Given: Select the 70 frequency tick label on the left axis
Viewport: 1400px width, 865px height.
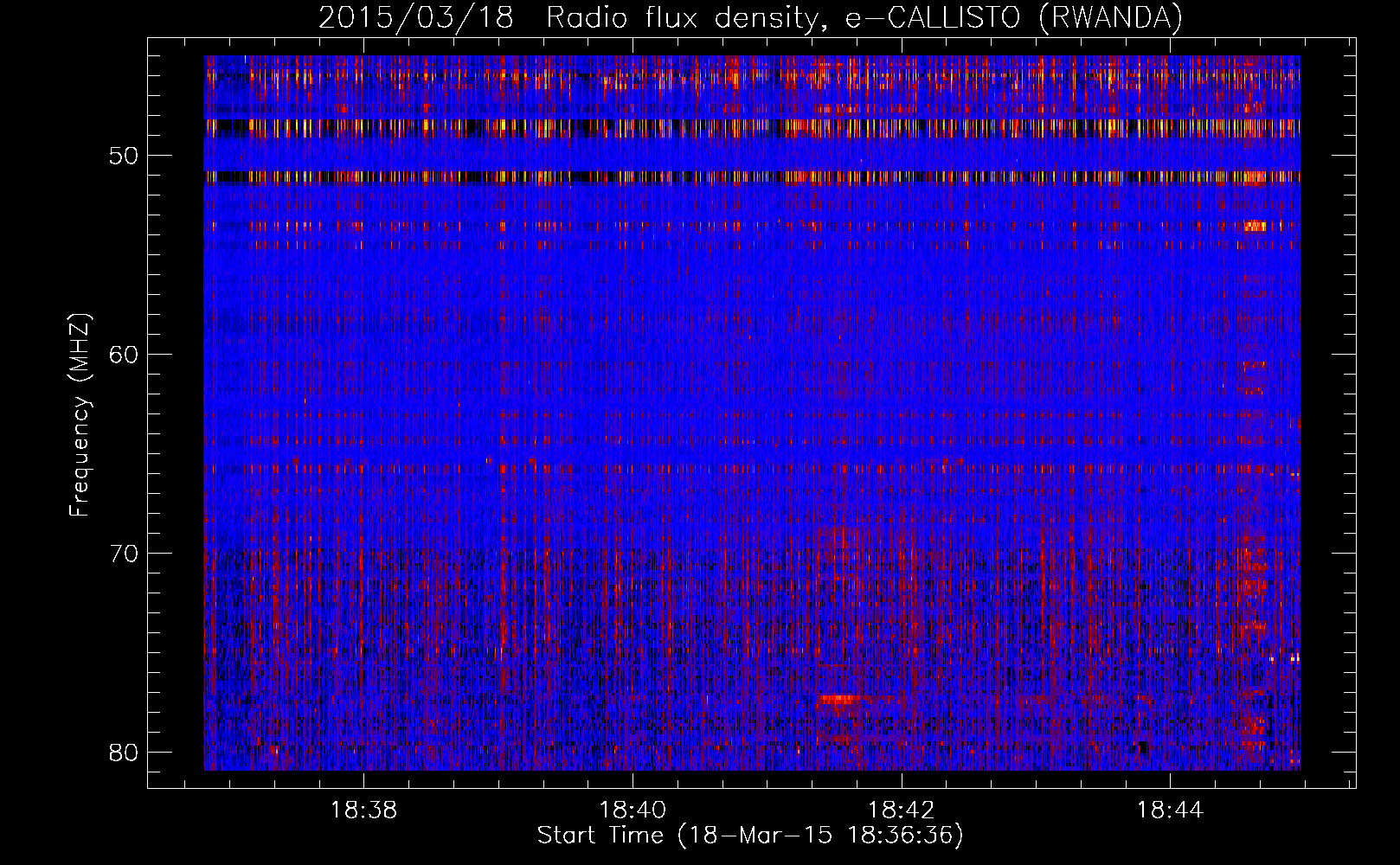Looking at the screenshot, I should point(125,554).
